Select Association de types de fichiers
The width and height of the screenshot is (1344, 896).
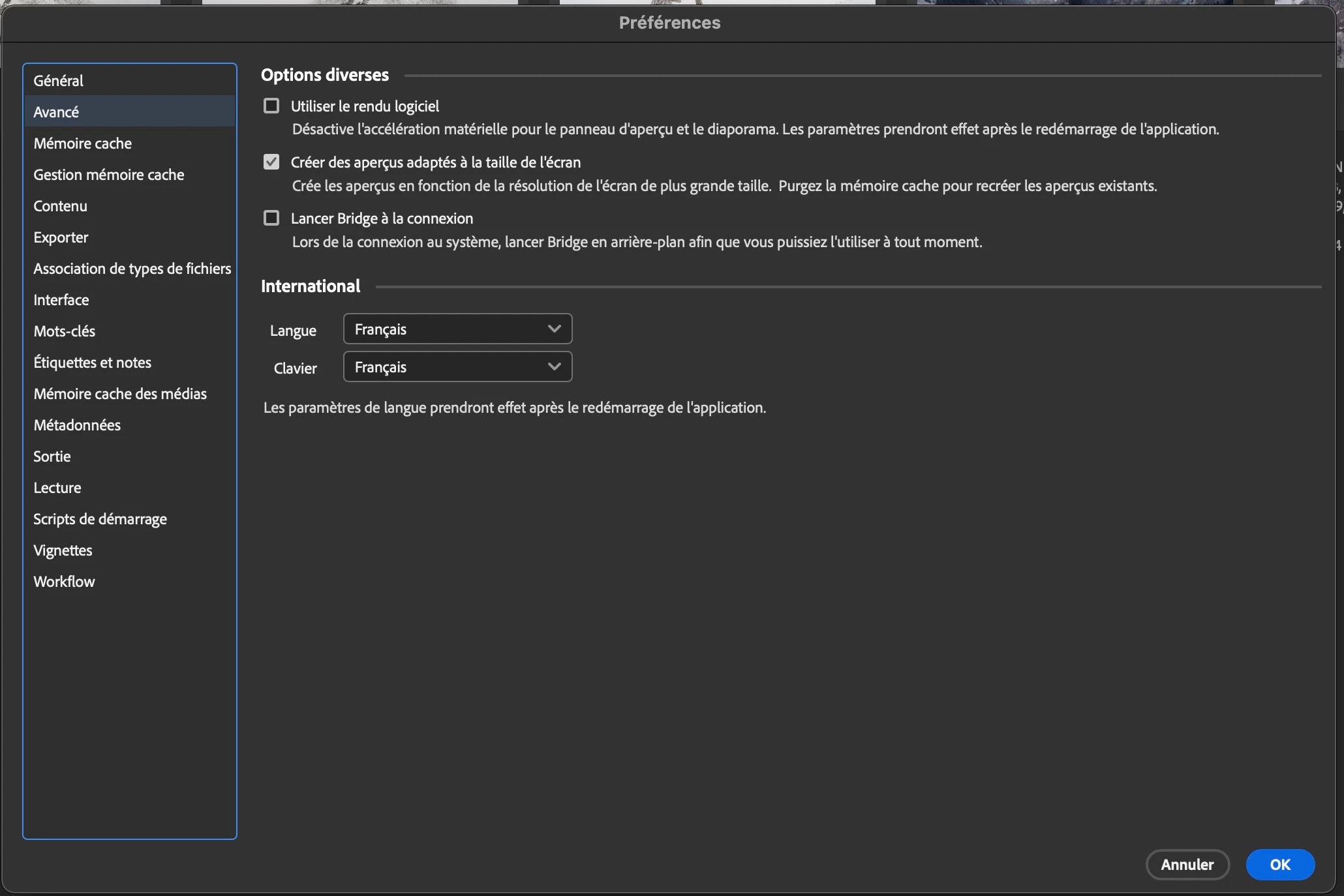click(x=132, y=269)
